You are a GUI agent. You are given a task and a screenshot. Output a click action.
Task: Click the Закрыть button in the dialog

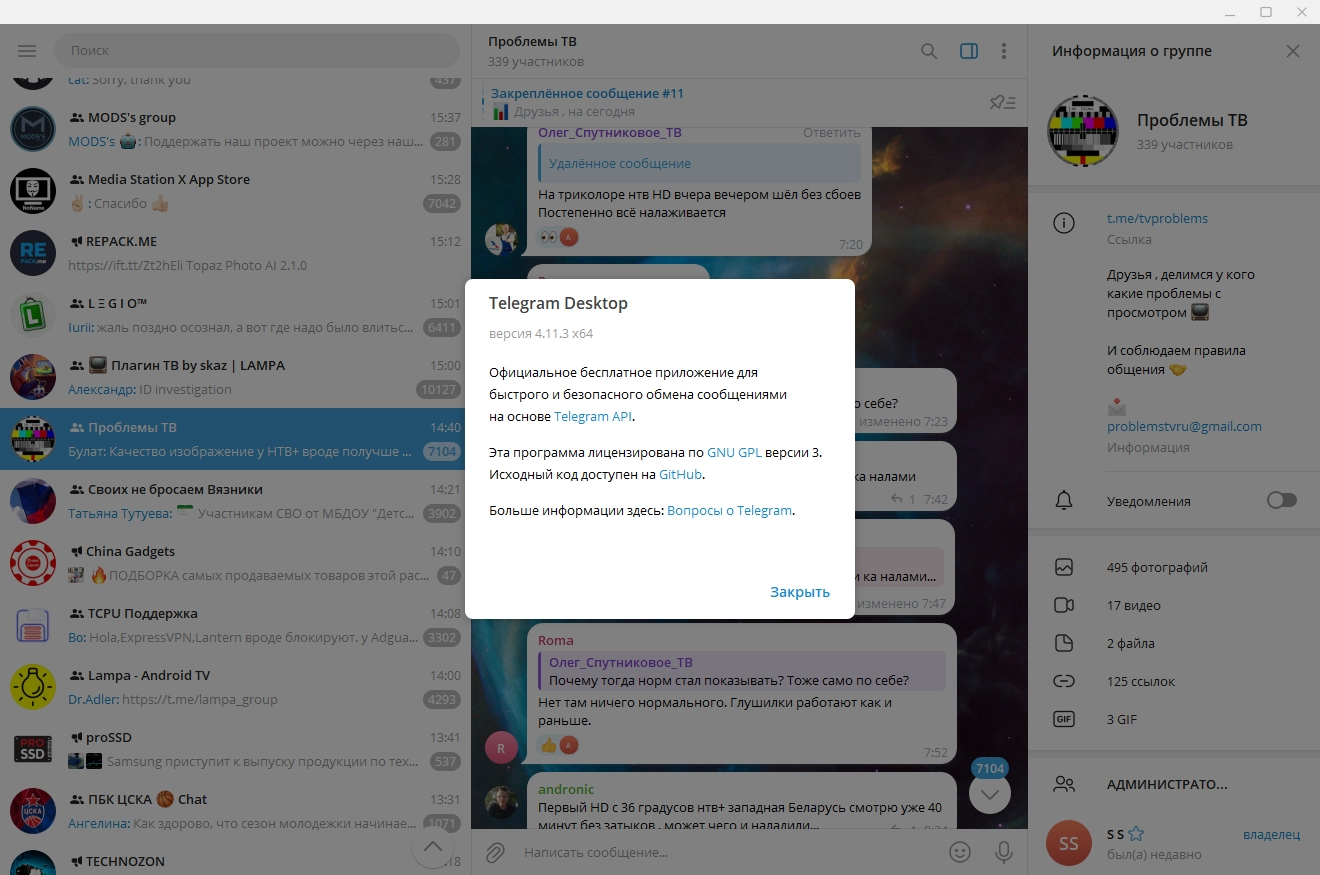[800, 592]
